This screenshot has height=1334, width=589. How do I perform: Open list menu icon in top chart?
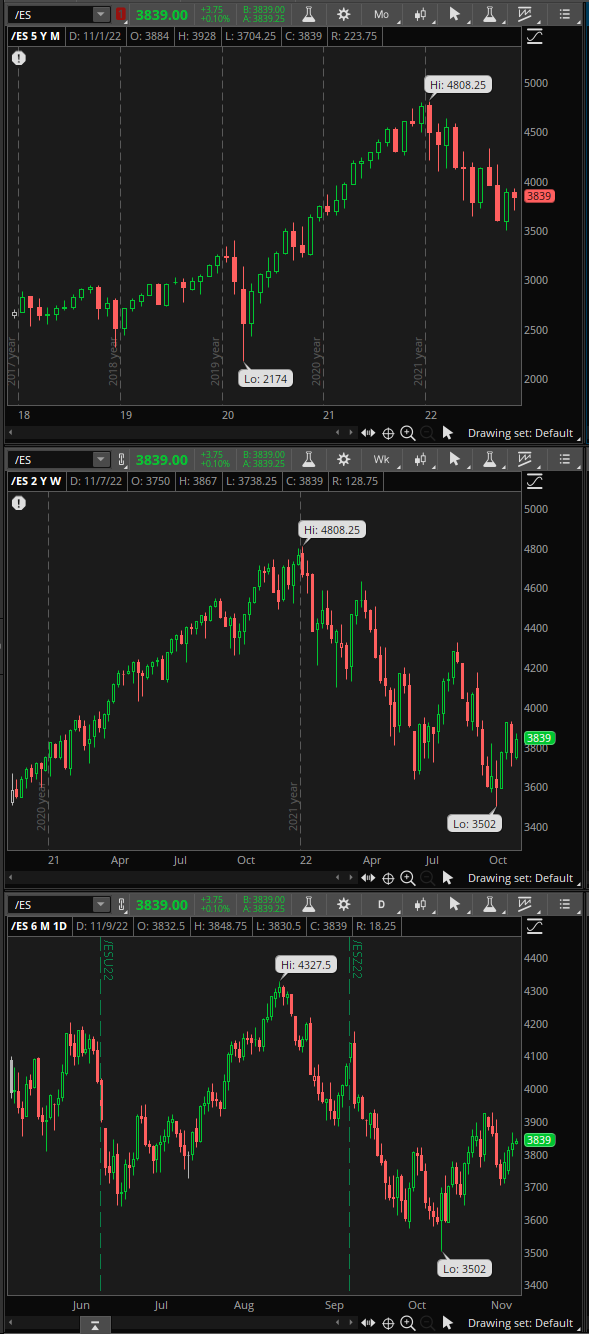[566, 15]
